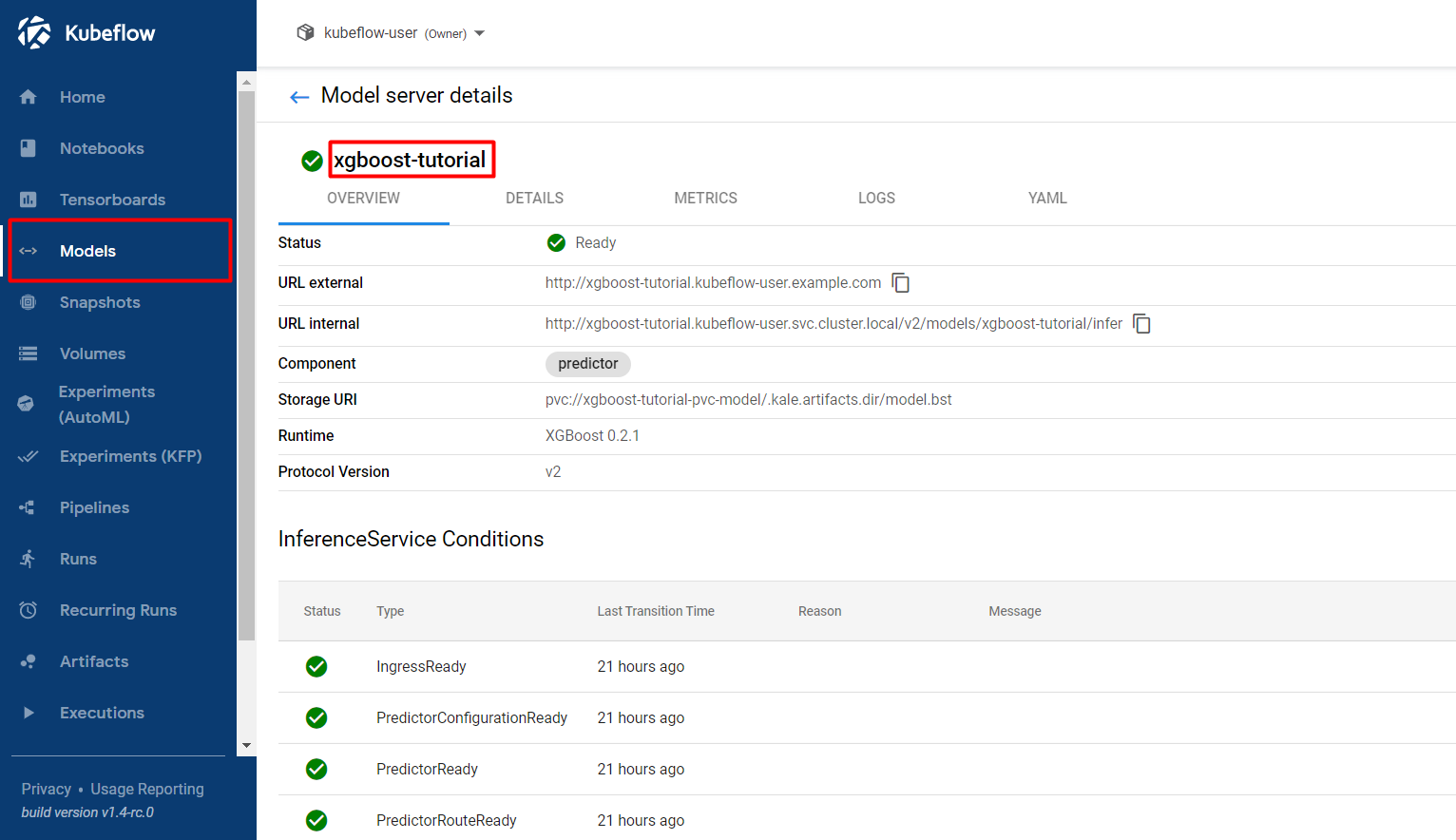Click the Recurring Runs clock icon
The image size is (1456, 840).
point(29,610)
